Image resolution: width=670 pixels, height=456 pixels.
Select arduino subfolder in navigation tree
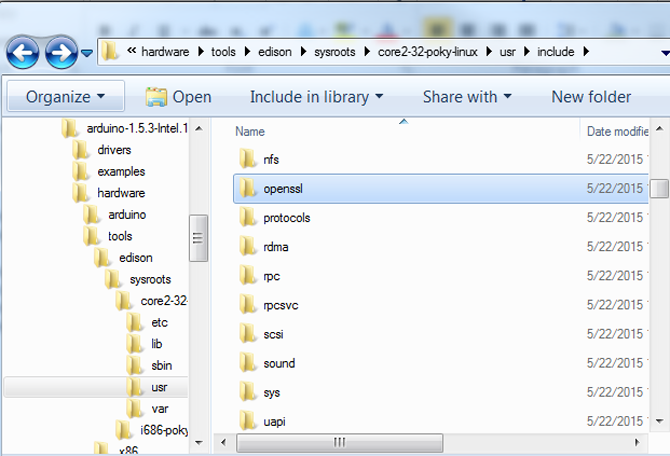click(127, 215)
